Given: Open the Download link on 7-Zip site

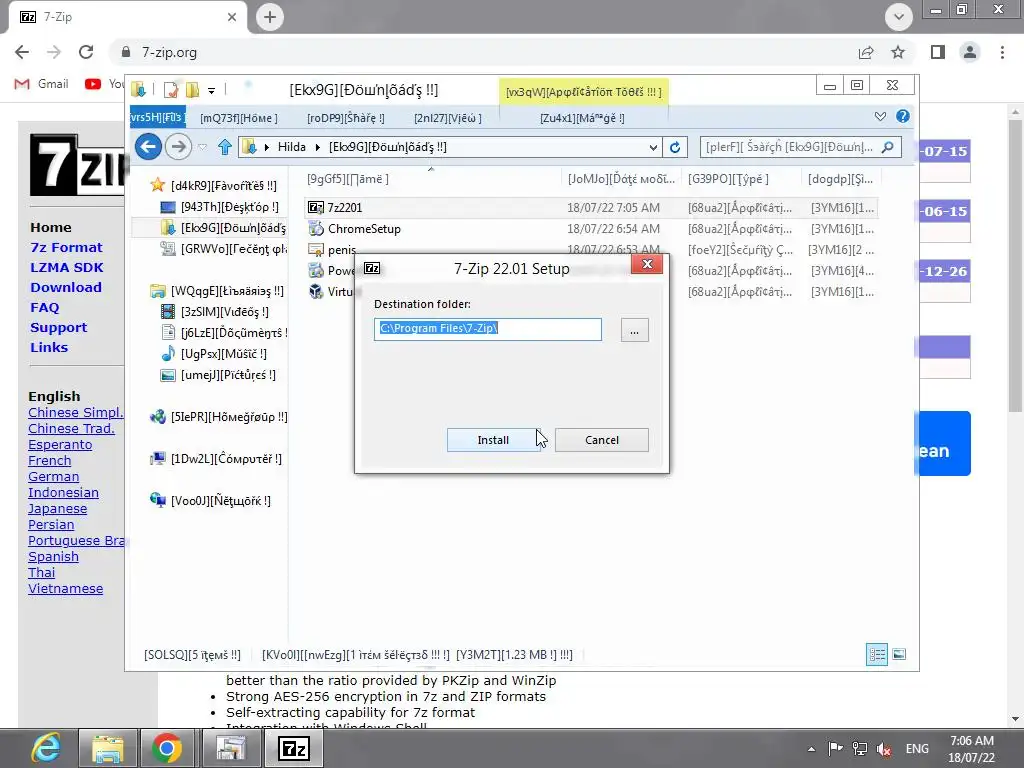Looking at the screenshot, I should (x=66, y=287).
